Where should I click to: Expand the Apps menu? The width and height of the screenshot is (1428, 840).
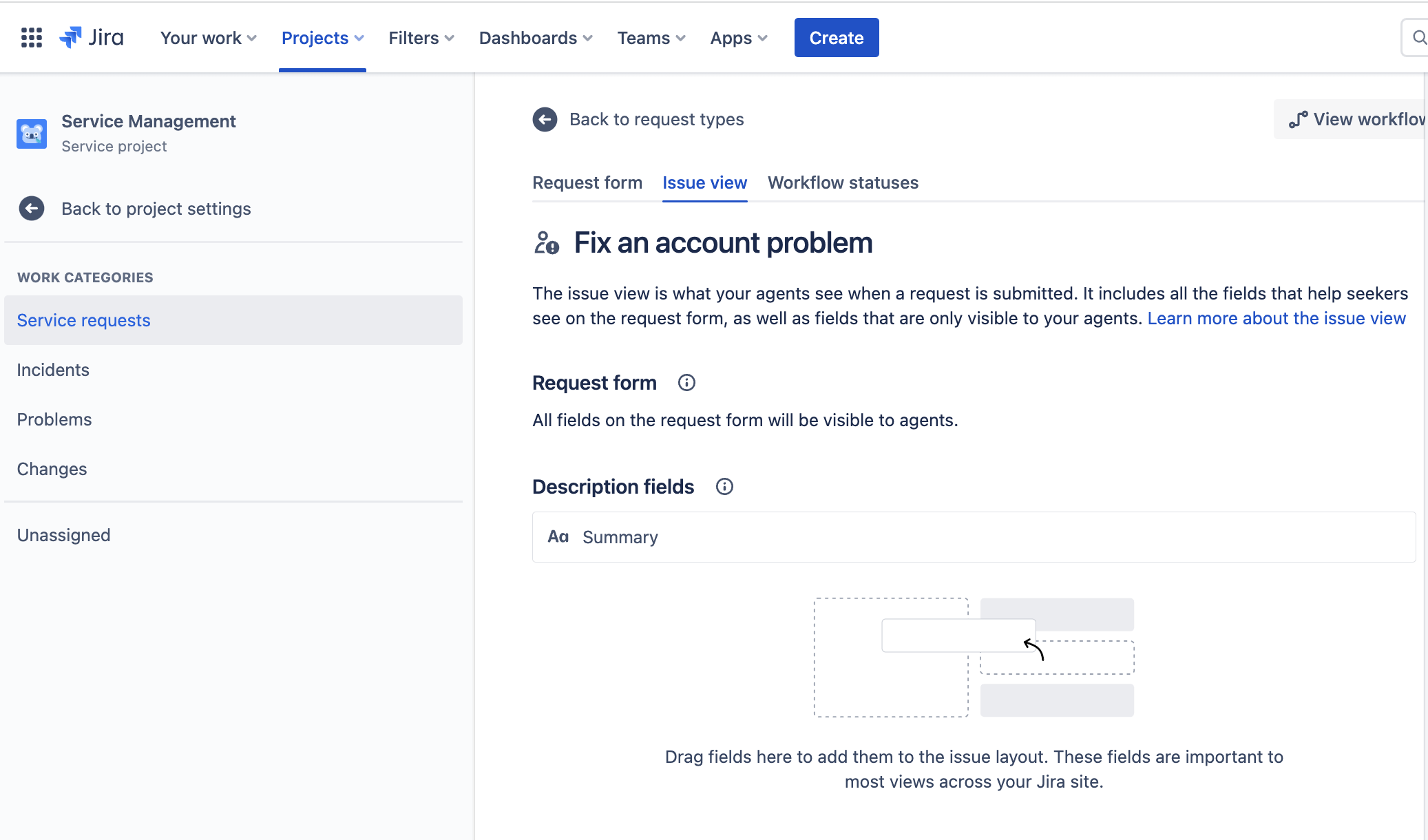[x=739, y=38]
